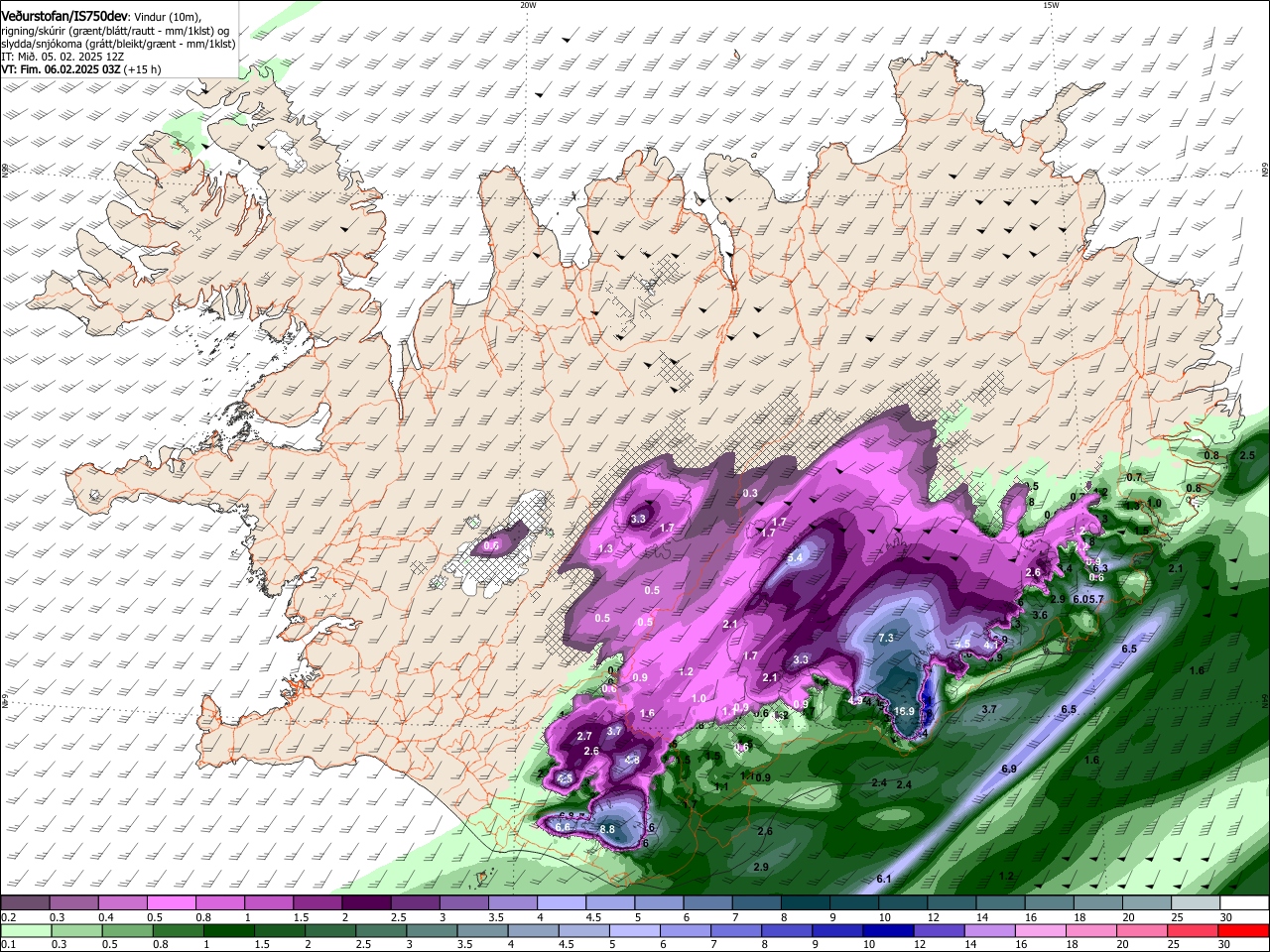Click the 6.9 value on the blue band
The width and height of the screenshot is (1270, 952).
1009,770
